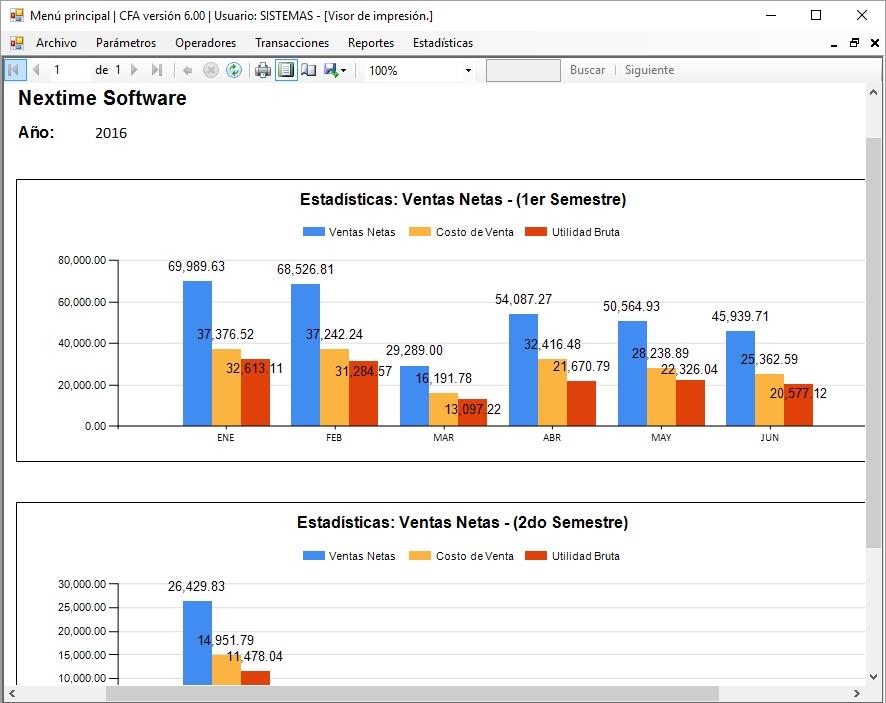
Task: Click year value 2016
Action: pos(111,133)
